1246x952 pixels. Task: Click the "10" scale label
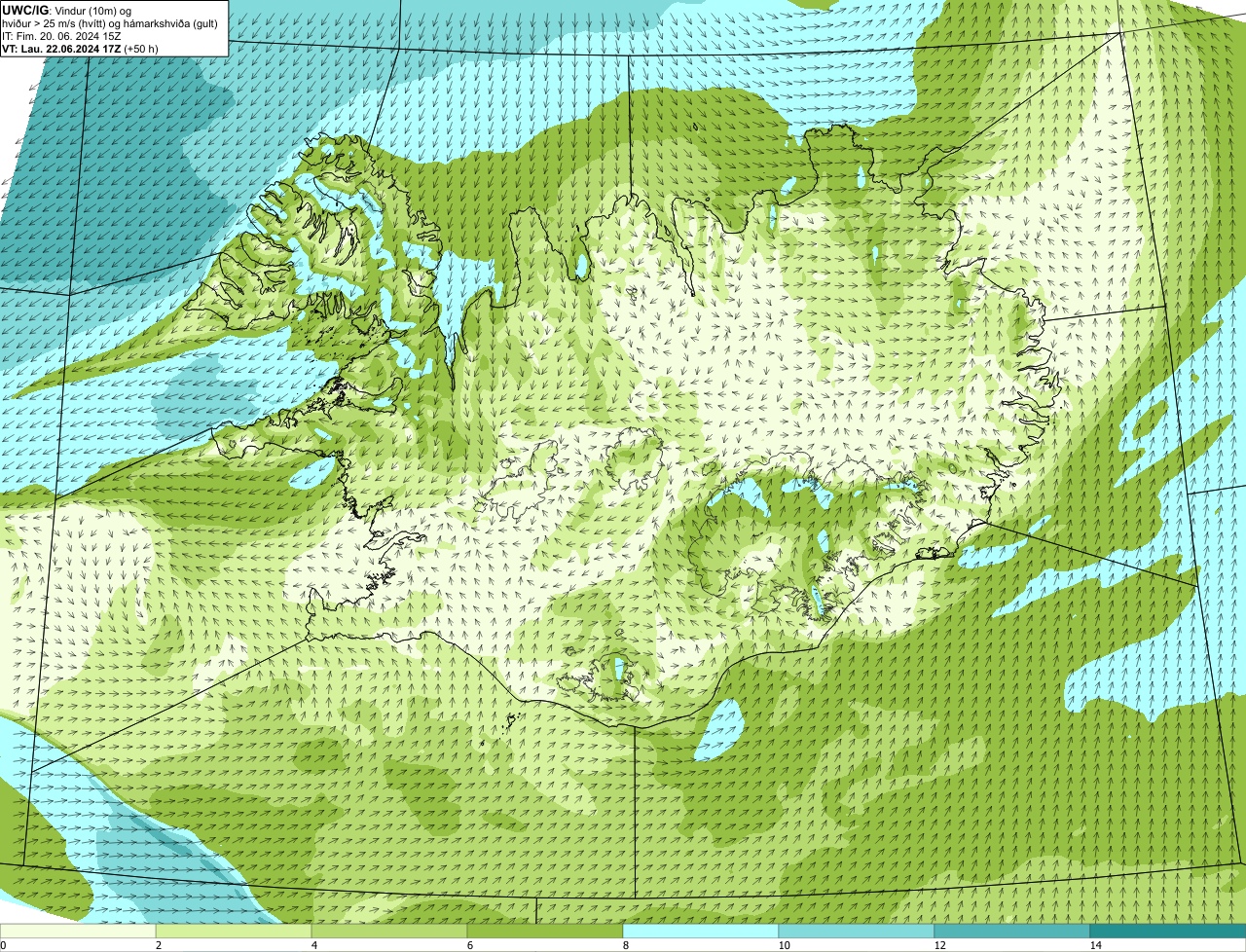point(784,945)
